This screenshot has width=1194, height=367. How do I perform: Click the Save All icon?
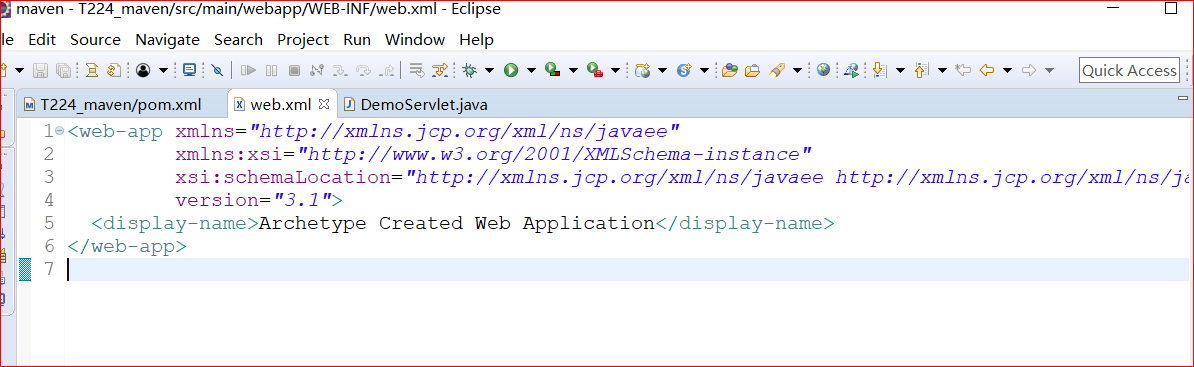click(64, 71)
